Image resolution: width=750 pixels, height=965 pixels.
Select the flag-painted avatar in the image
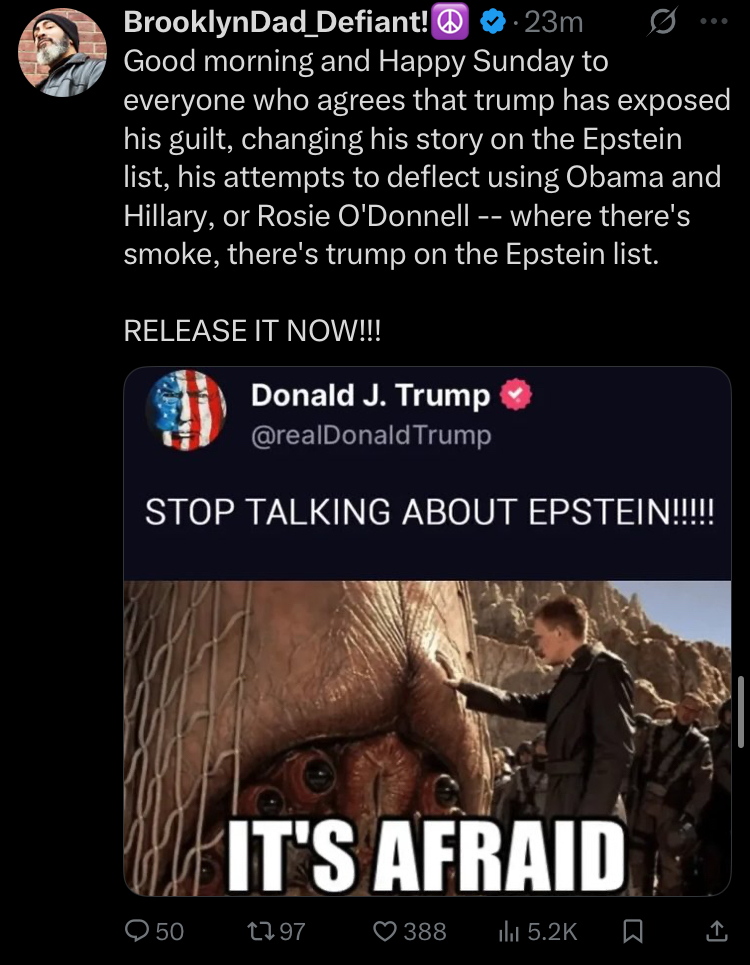[186, 410]
